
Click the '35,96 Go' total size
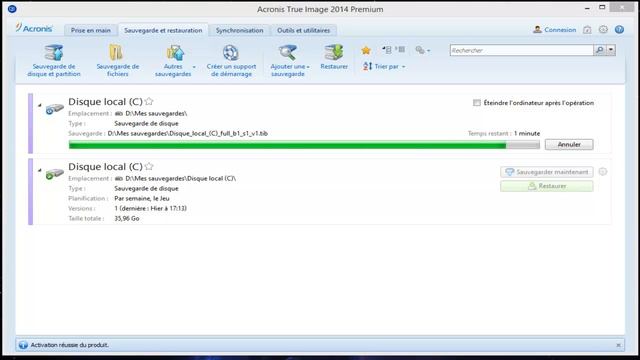click(x=127, y=218)
